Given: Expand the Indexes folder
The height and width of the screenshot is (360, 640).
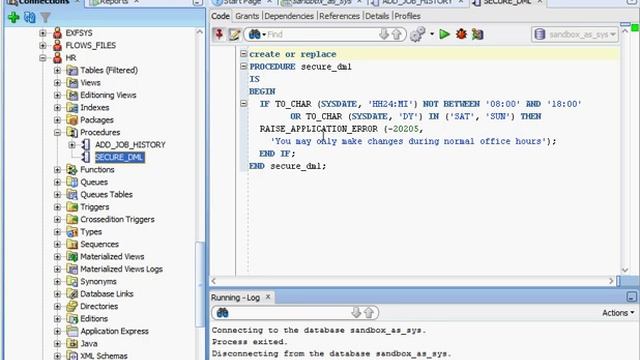Looking at the screenshot, I should 58,108.
